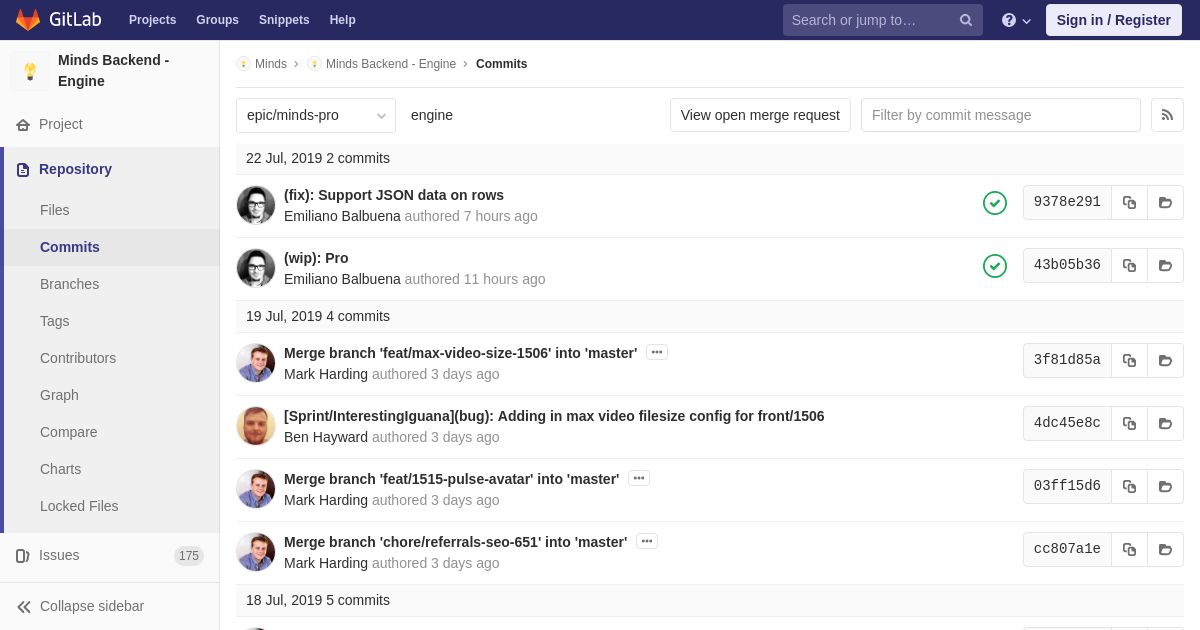Select Graph in the sidebar
Image resolution: width=1200 pixels, height=630 pixels.
tap(59, 395)
